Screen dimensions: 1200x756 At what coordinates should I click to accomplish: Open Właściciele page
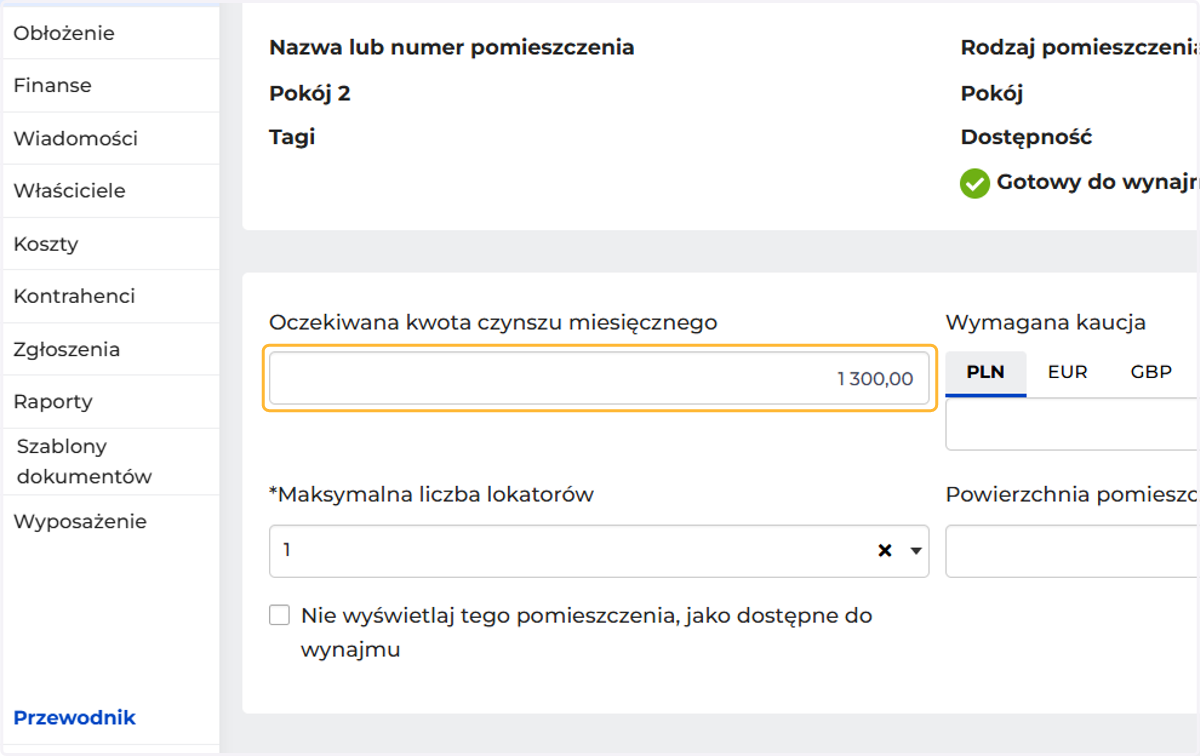coord(69,191)
